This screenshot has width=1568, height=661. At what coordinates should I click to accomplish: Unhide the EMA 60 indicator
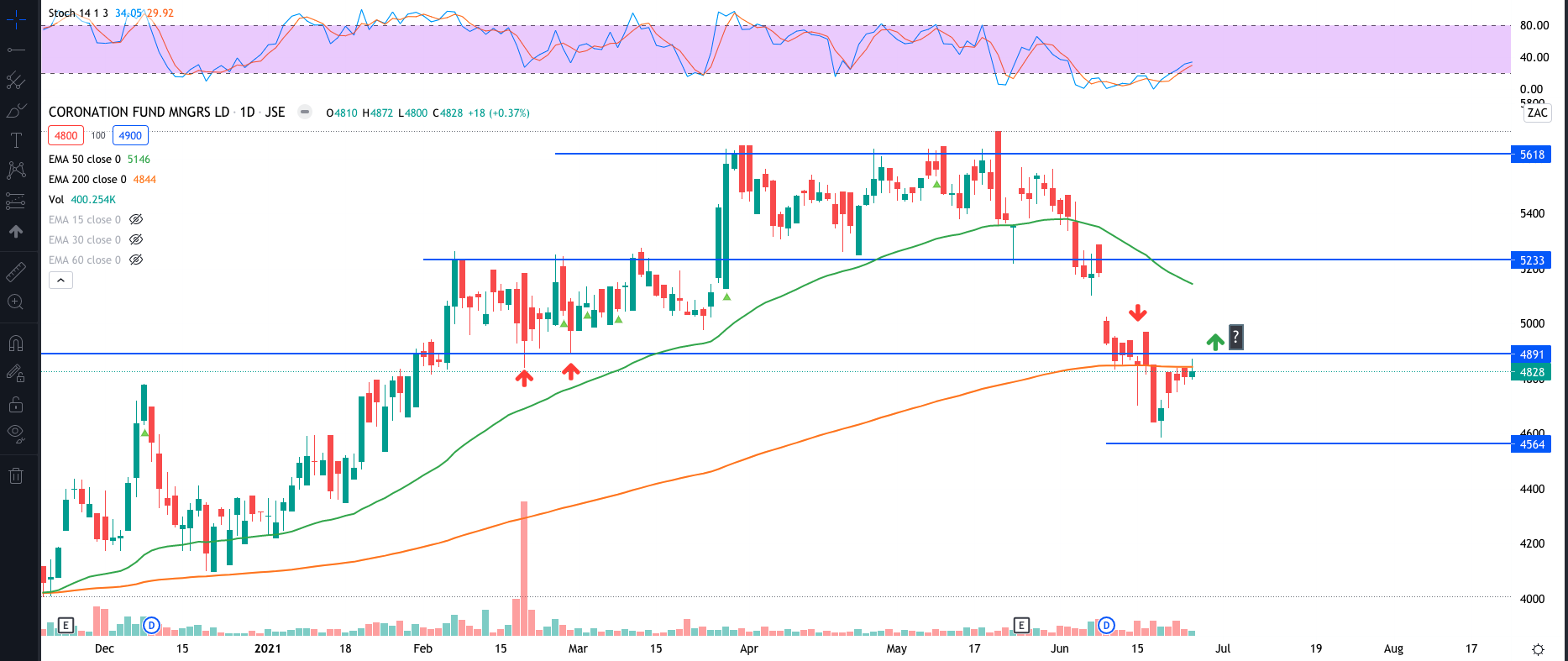(136, 260)
